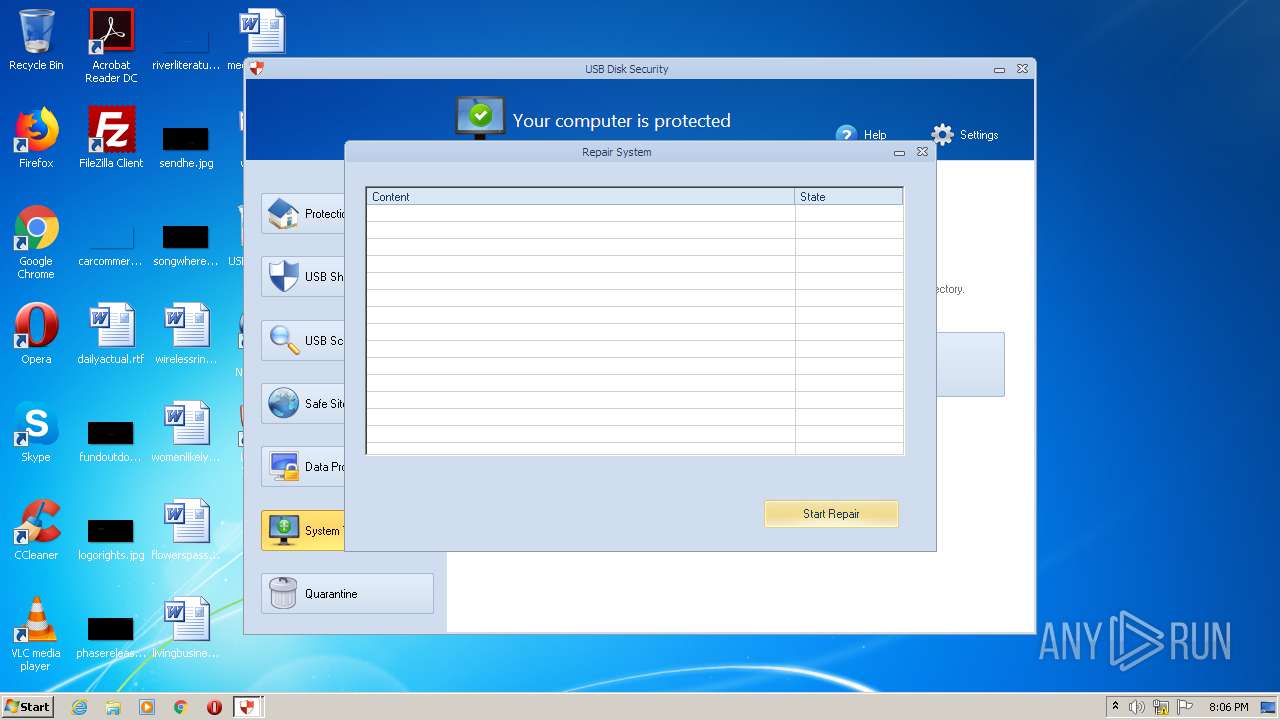Launch Opera desktop icon
Screen dimensions: 1280x720
coord(36,335)
